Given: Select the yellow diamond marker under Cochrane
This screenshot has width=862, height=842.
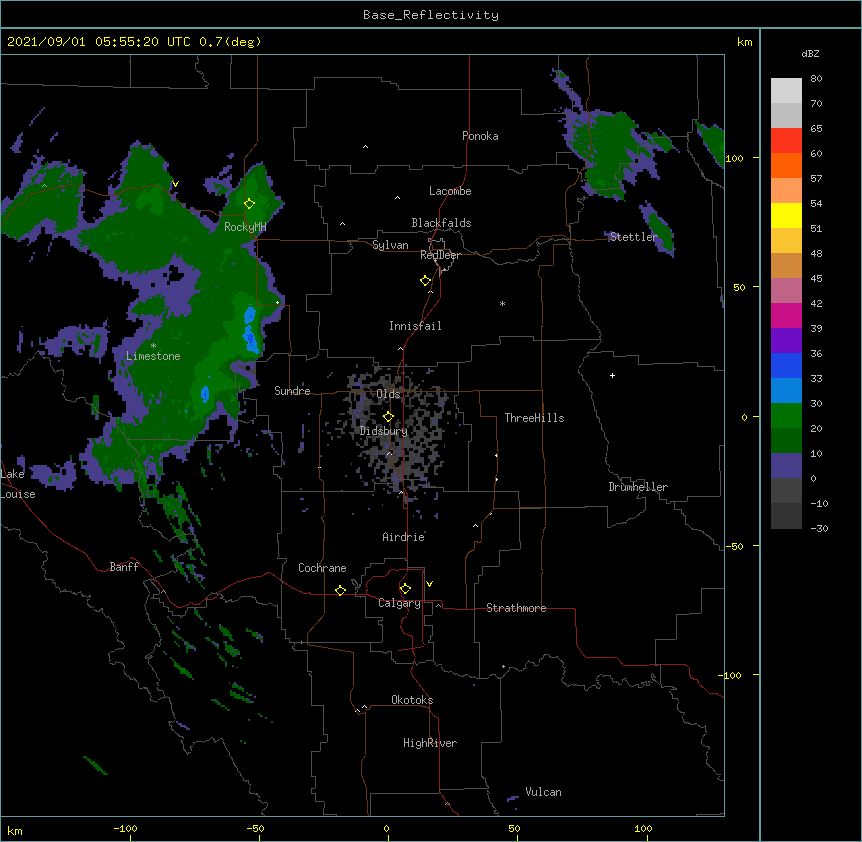Looking at the screenshot, I should [x=340, y=590].
